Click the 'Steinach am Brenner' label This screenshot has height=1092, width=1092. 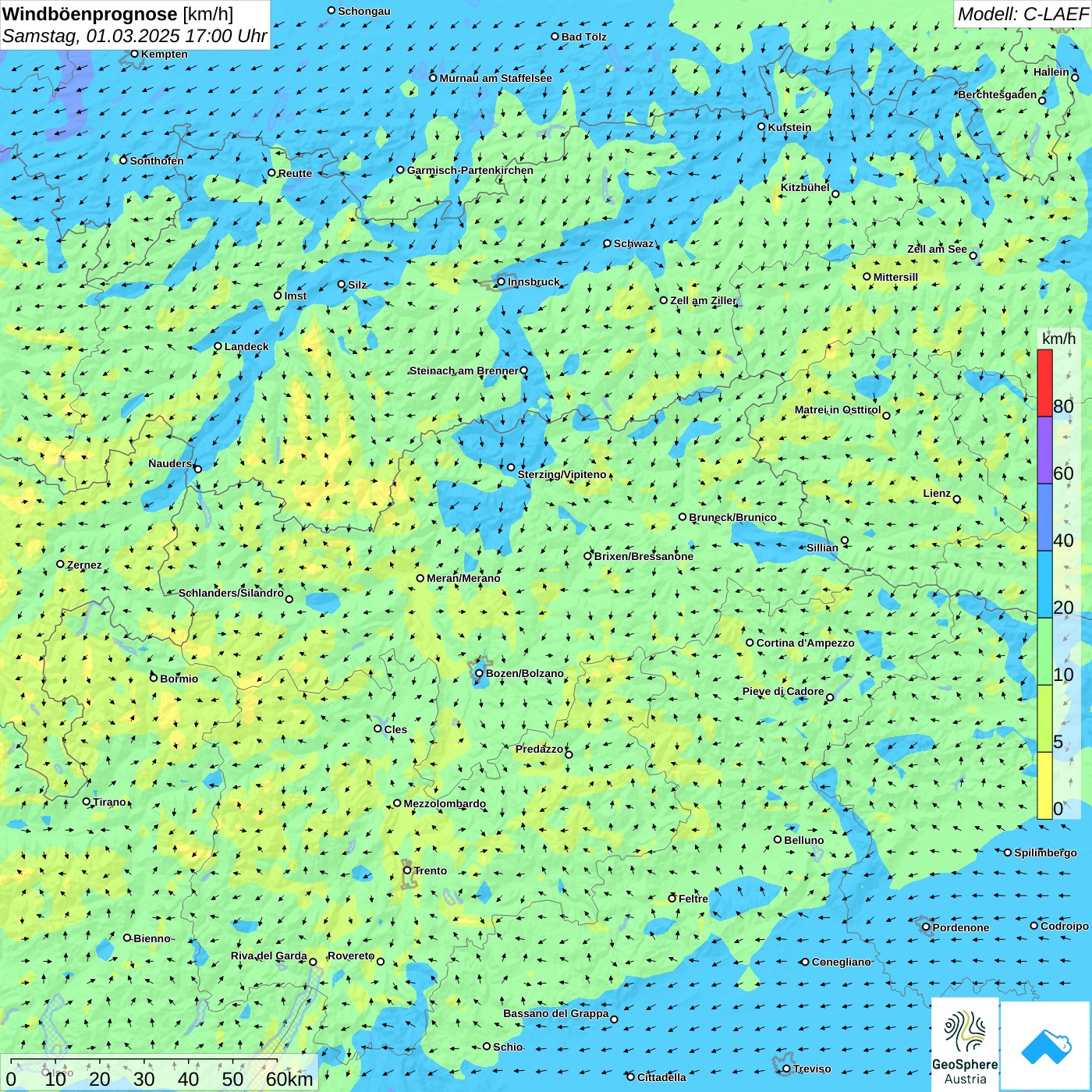[x=464, y=370]
